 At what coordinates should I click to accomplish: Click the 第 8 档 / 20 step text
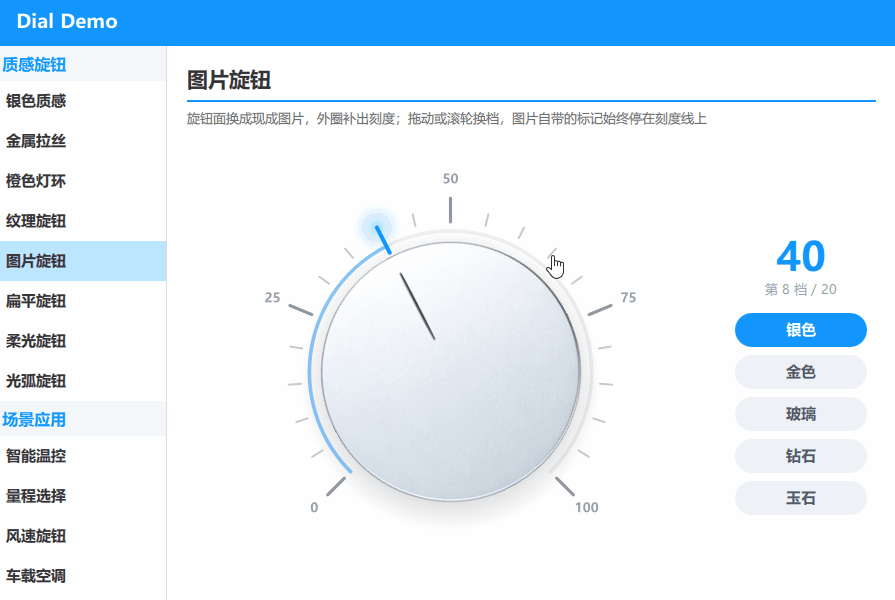coord(800,289)
